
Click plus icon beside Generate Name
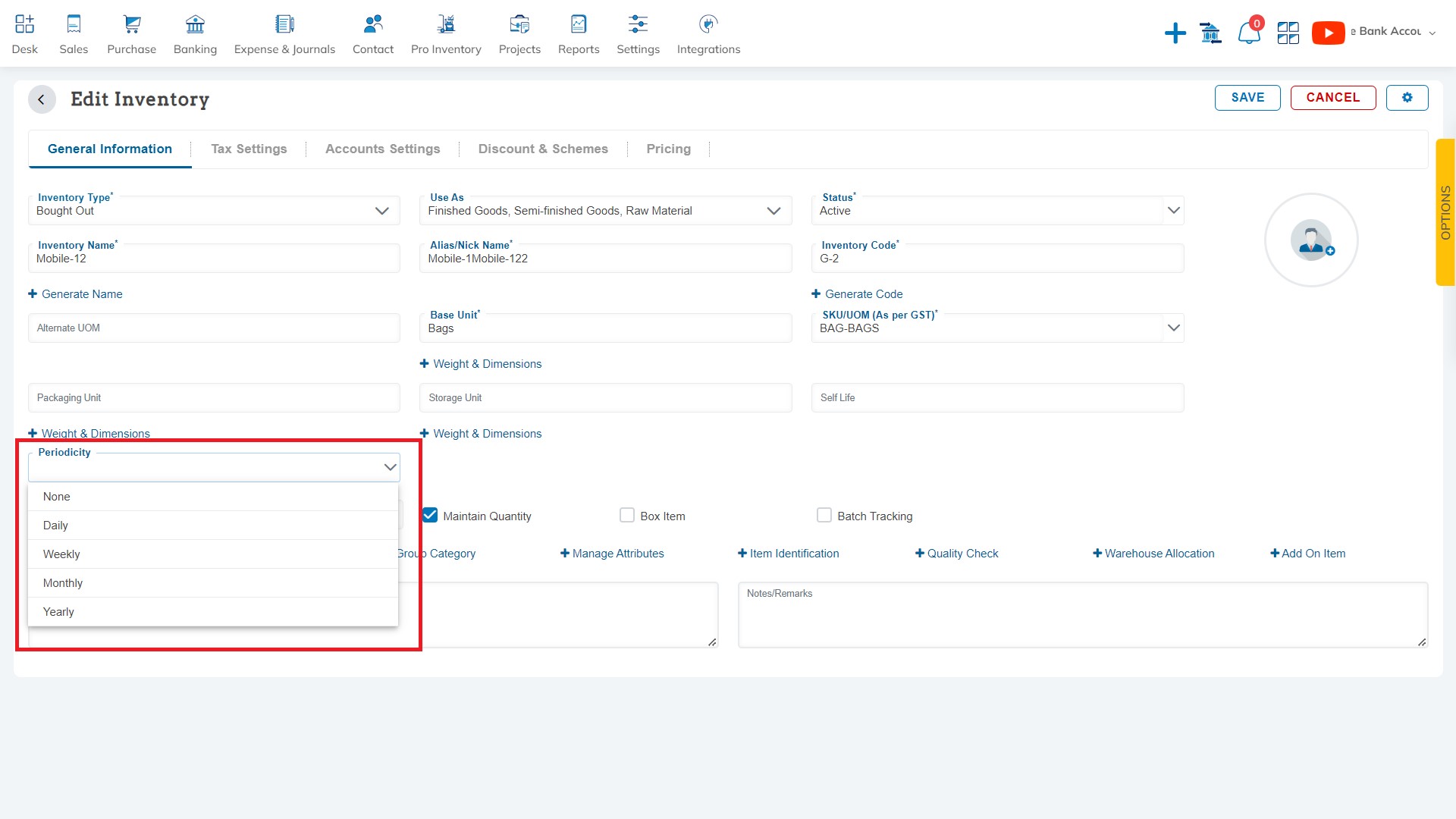(33, 294)
